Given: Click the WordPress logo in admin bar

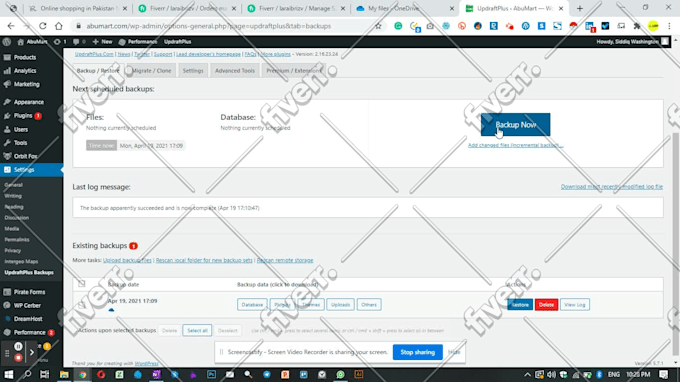Looking at the screenshot, I should click(x=7, y=42).
